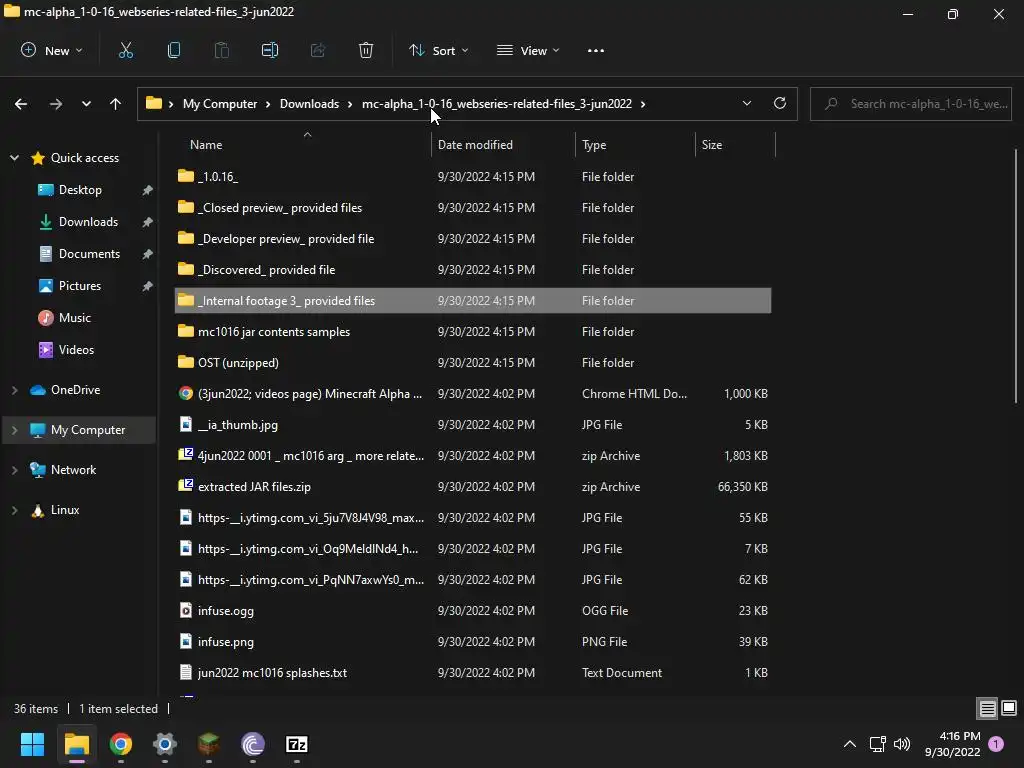Screen dimensions: 1024x768
Task: Click the folder icon of _1.0.16_
Action: coord(186,176)
